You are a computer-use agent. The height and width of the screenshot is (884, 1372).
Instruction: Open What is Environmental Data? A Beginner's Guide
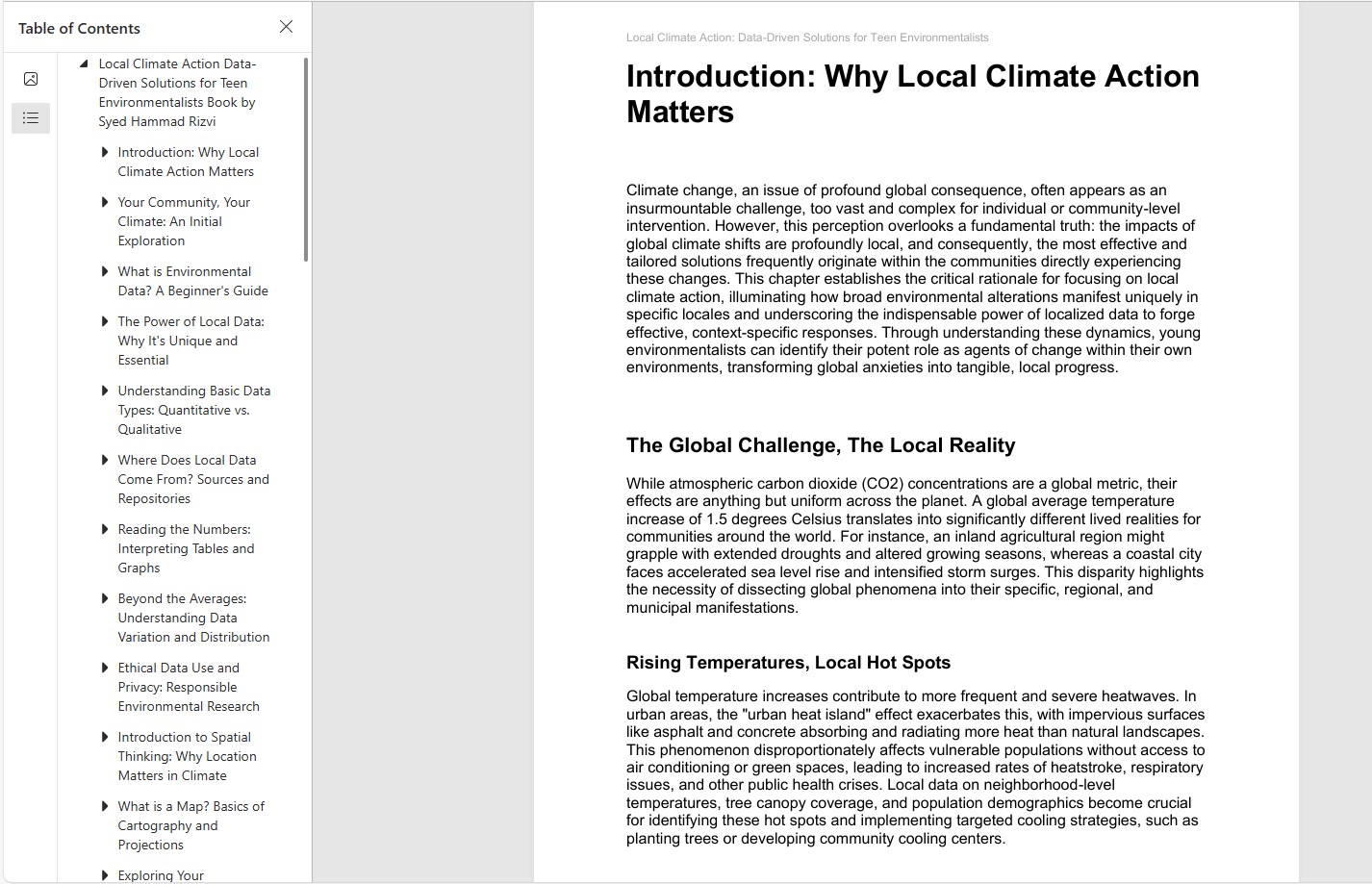pyautogui.click(x=192, y=281)
